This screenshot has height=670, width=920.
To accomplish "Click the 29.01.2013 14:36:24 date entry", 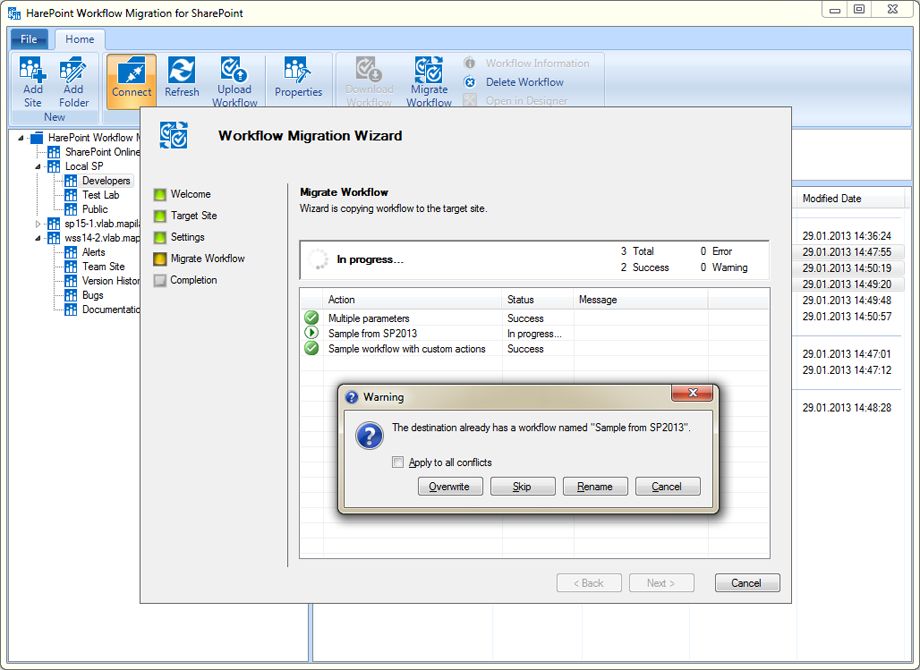I will [847, 236].
